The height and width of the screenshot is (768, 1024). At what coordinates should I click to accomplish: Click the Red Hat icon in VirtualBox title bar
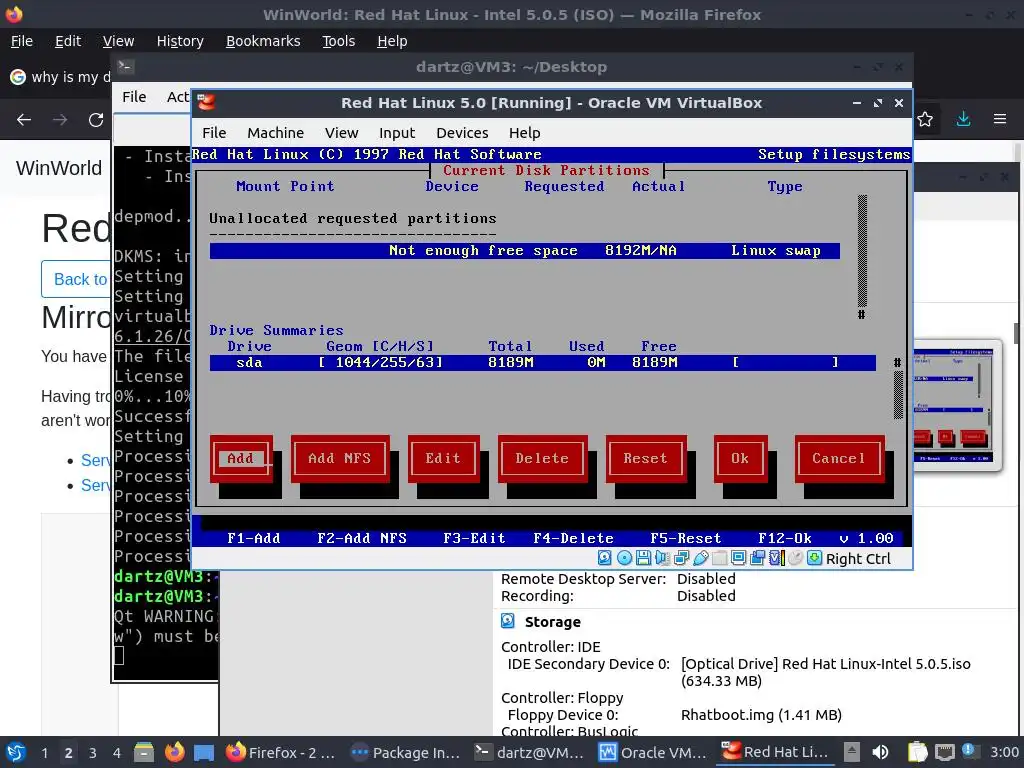coord(206,103)
